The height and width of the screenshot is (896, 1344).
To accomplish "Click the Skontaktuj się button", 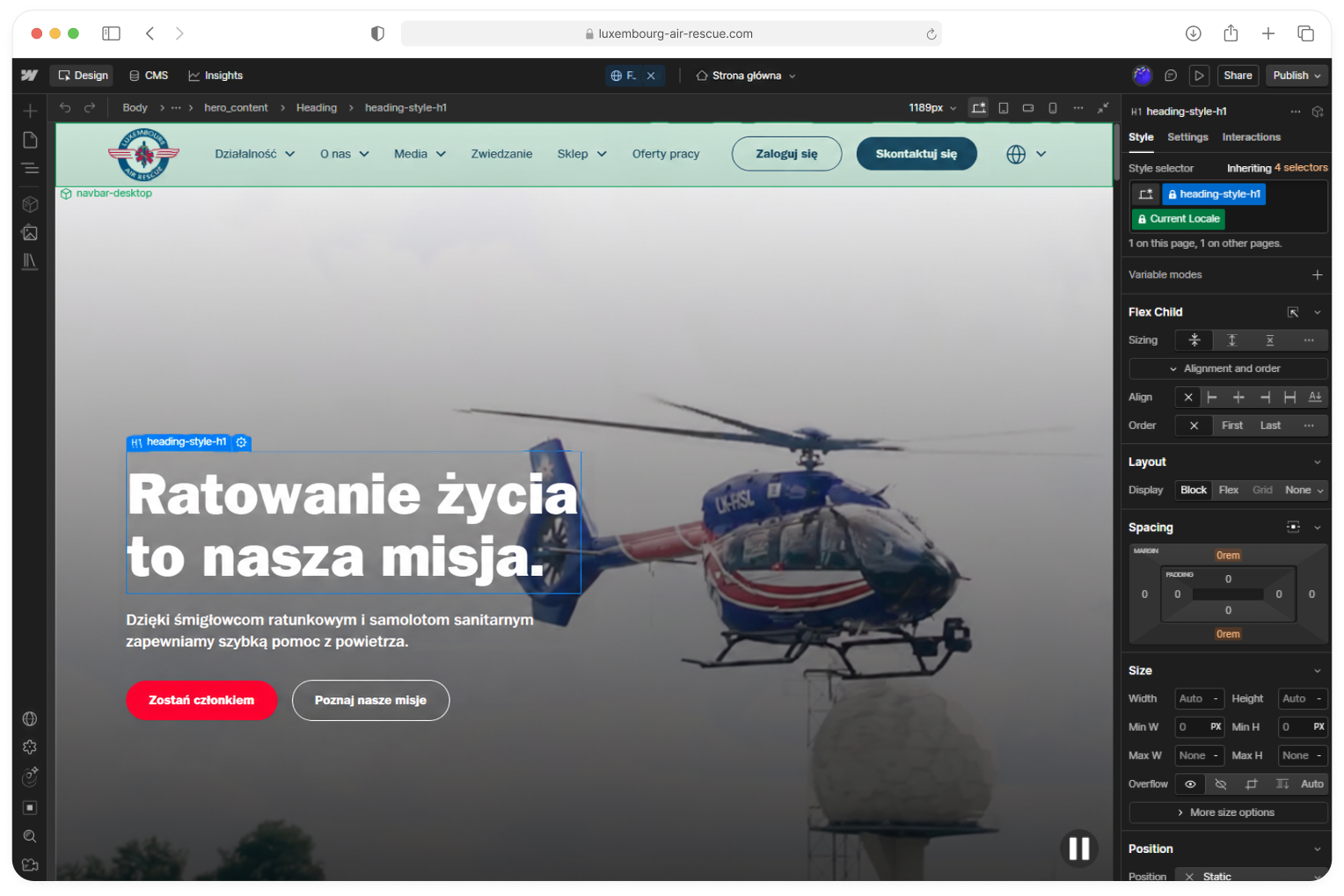I will pyautogui.click(x=917, y=154).
